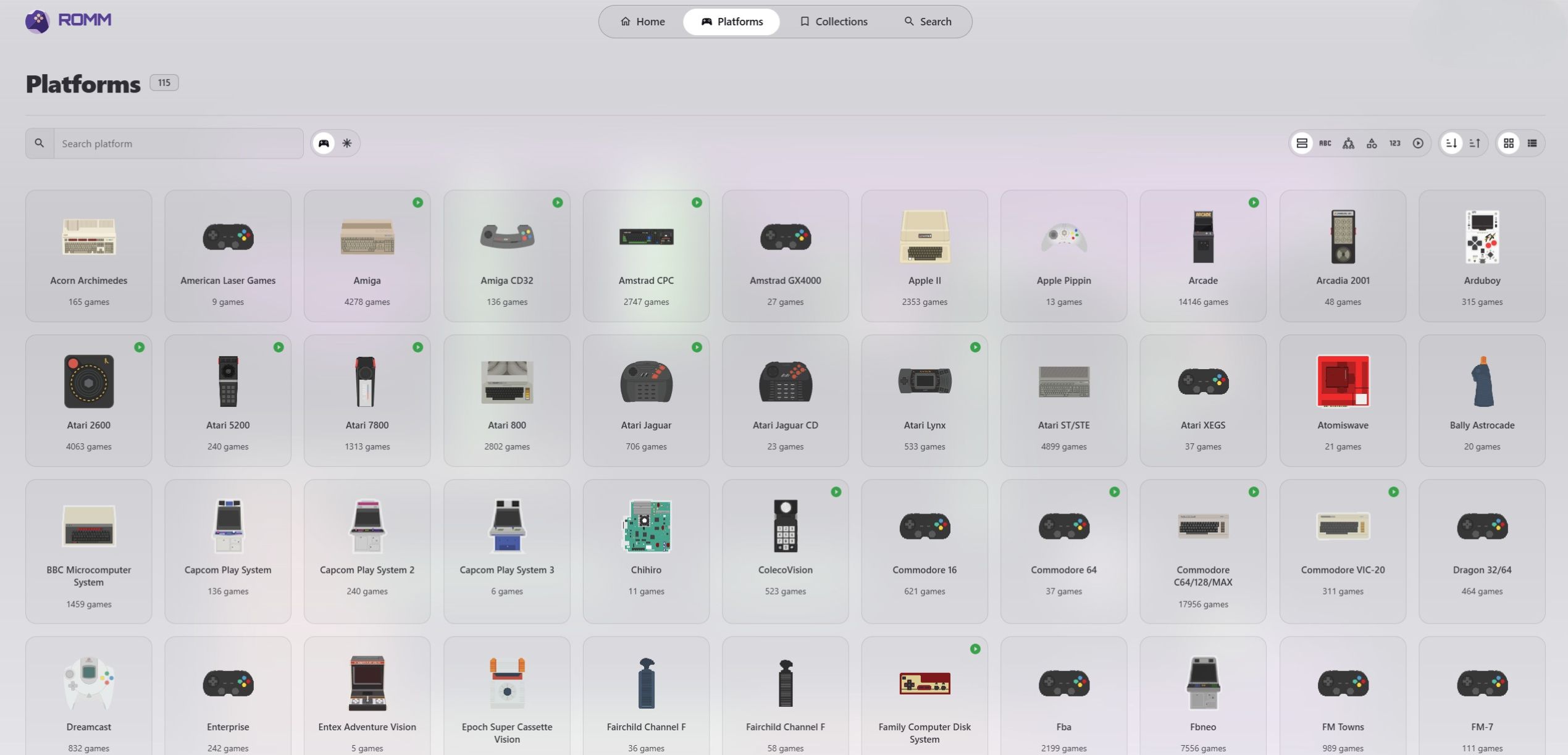The height and width of the screenshot is (755, 1568).
Task: Select the Commodore 16 title
Action: [x=924, y=570]
